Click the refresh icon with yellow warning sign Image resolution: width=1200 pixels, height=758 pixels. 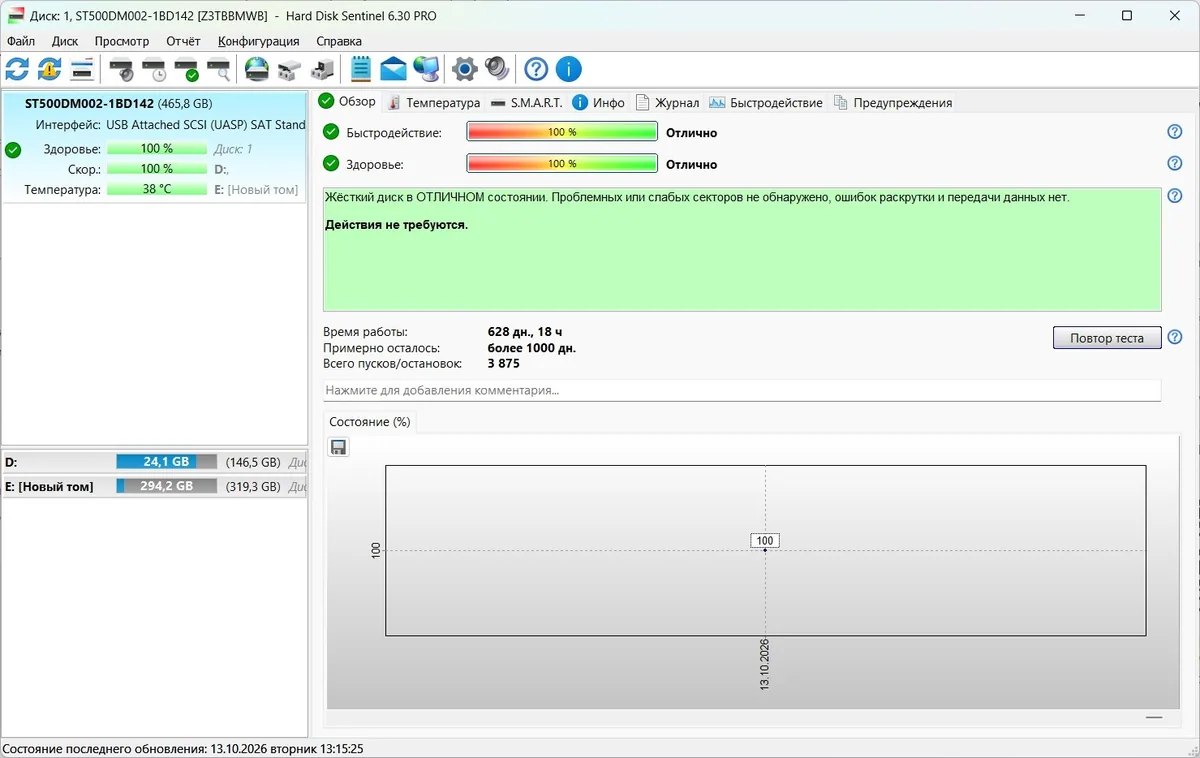(49, 69)
